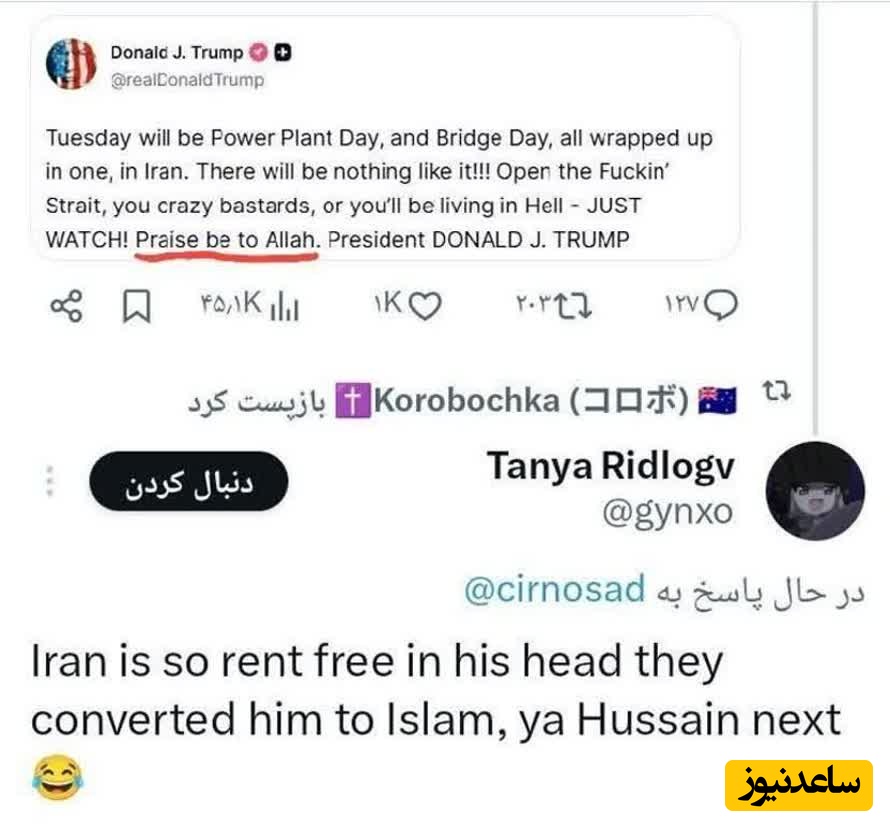
Task: Open the @cirnosad mention link
Action: point(555,589)
